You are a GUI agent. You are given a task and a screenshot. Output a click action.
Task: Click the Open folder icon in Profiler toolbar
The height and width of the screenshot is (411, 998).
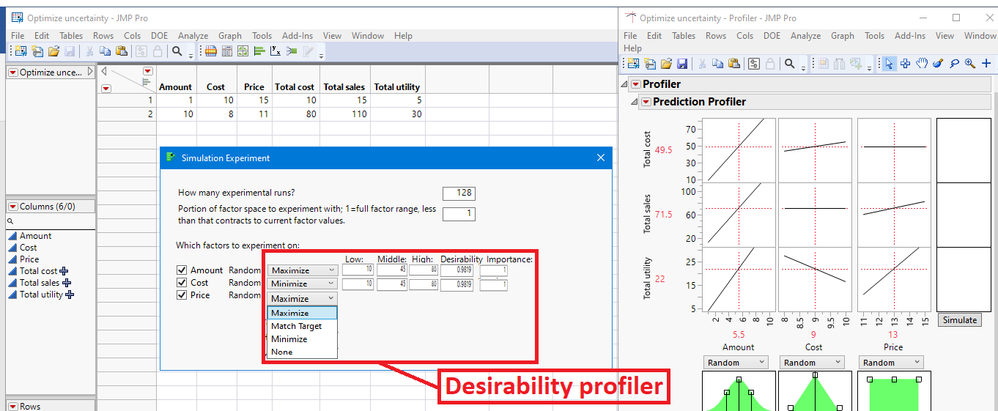click(666, 64)
